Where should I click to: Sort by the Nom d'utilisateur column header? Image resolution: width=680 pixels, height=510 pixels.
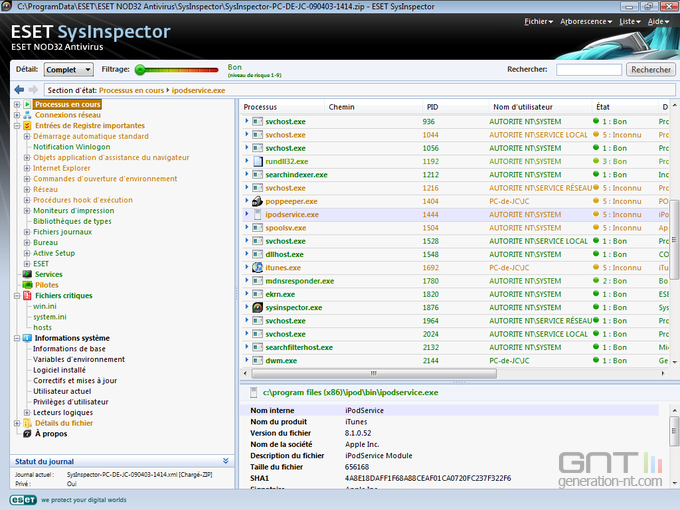[539, 107]
